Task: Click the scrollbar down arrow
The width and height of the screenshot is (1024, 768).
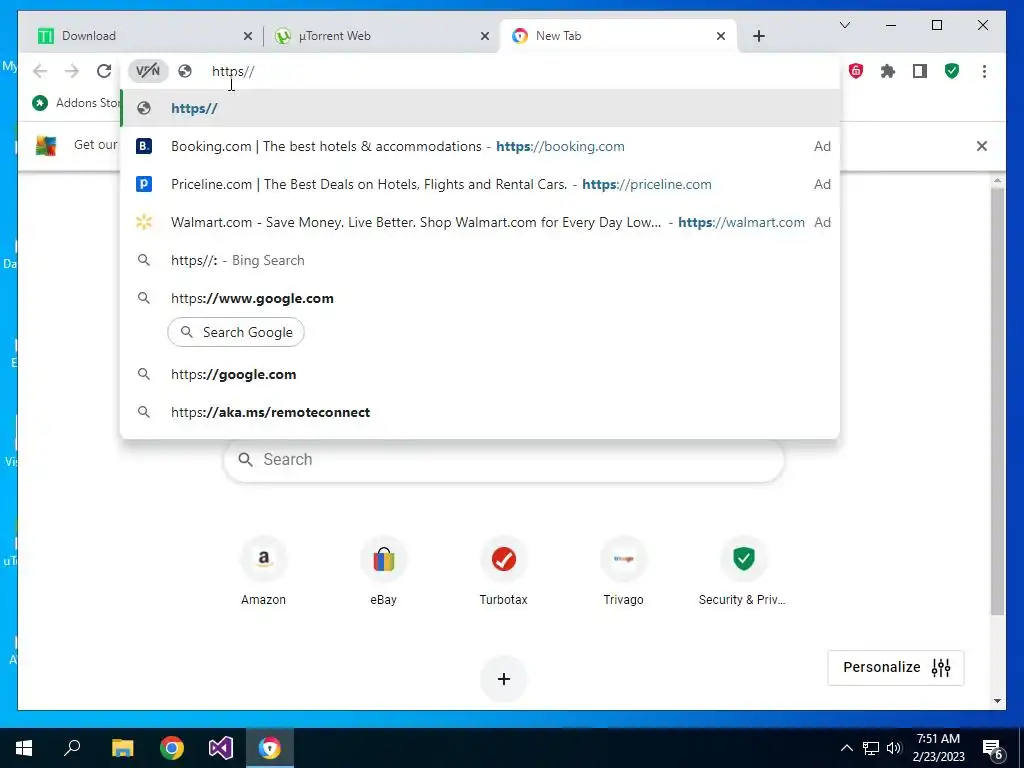Action: tap(997, 701)
